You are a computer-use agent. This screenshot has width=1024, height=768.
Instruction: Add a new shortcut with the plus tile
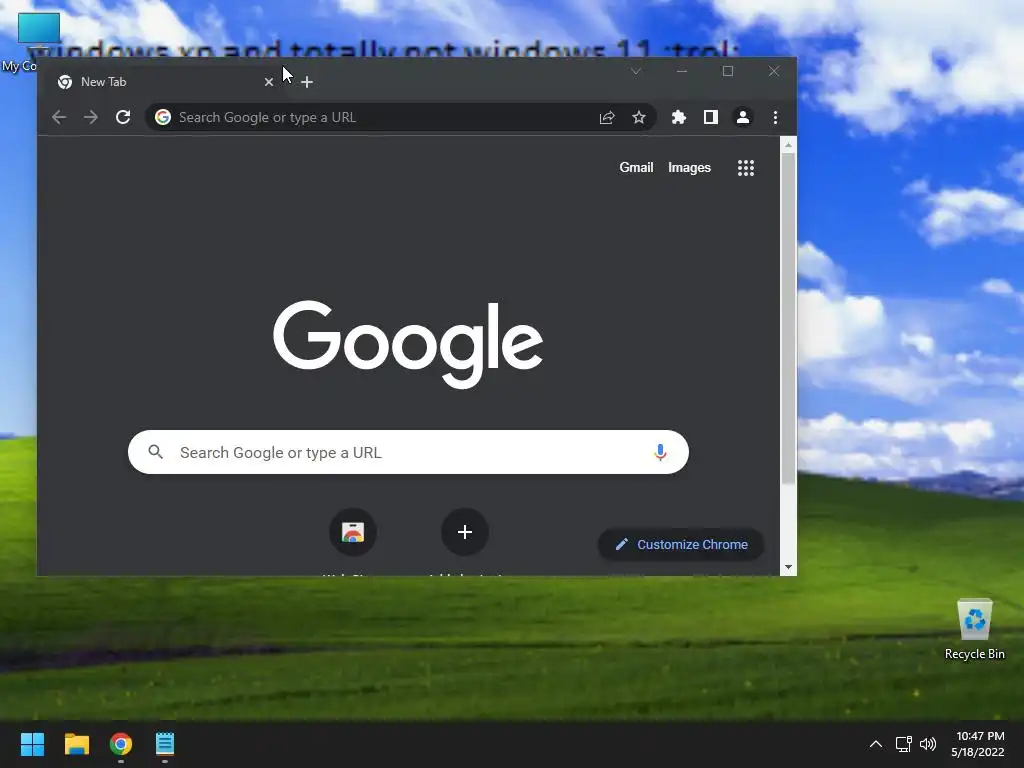coord(465,532)
